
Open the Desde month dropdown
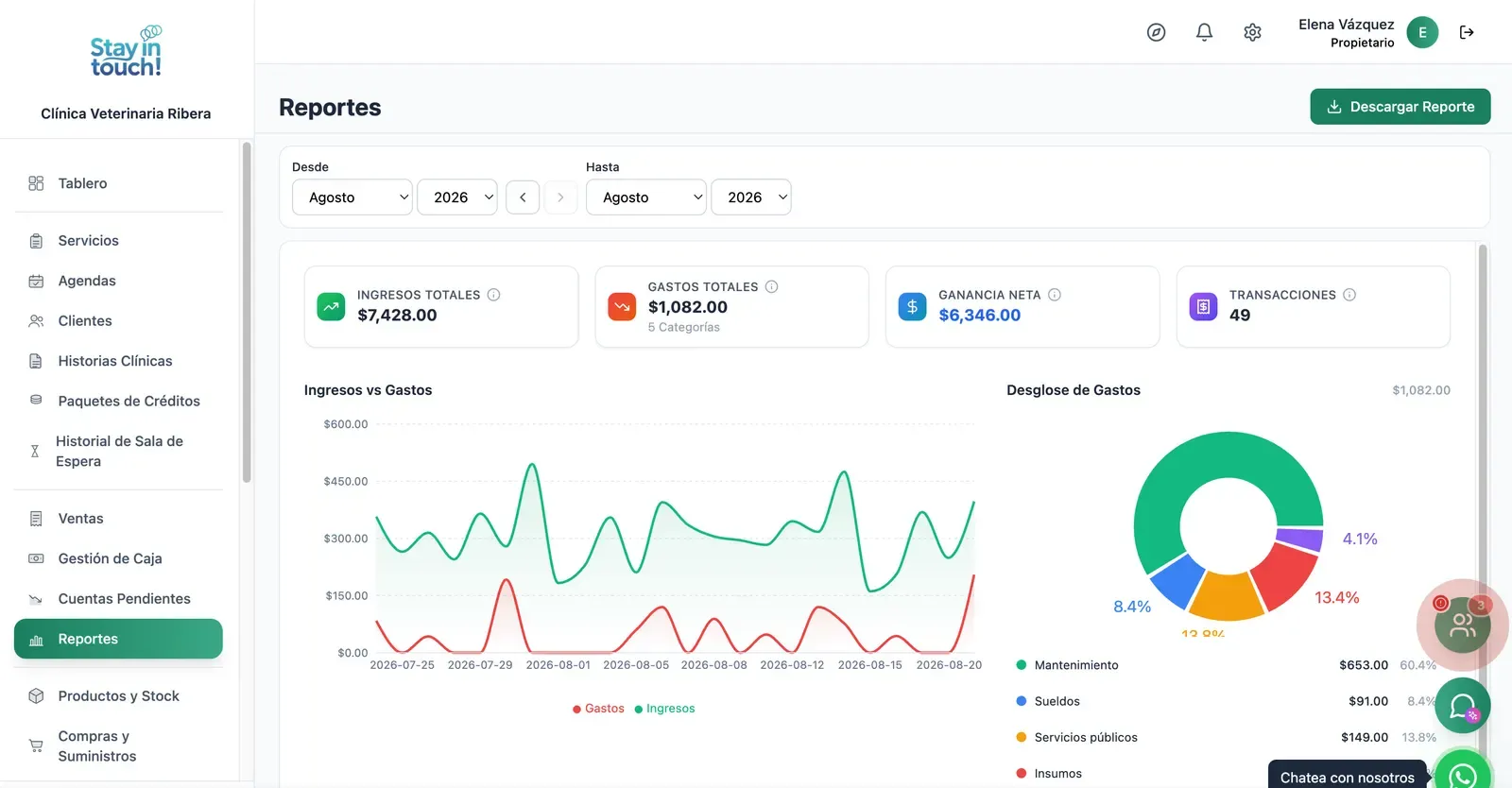352,197
